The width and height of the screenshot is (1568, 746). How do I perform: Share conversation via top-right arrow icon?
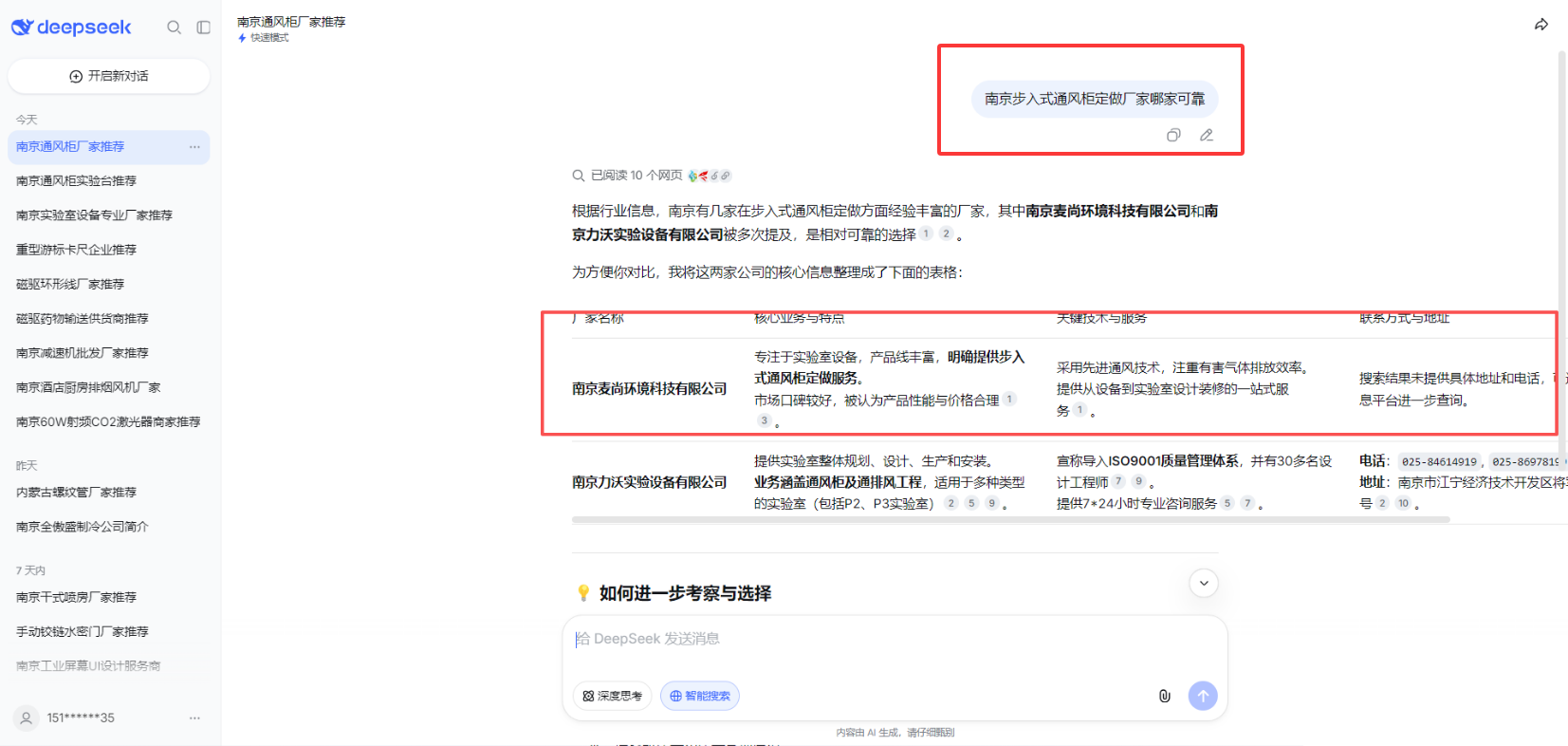click(1541, 25)
